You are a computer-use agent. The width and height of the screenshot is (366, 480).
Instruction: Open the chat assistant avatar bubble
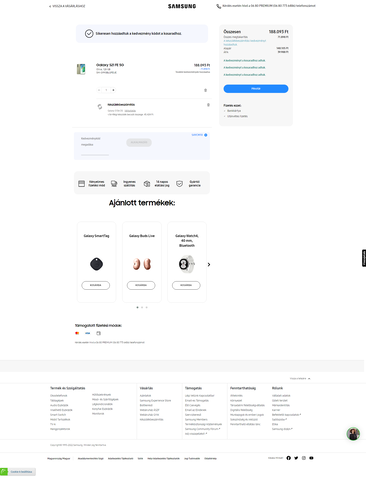tap(353, 434)
